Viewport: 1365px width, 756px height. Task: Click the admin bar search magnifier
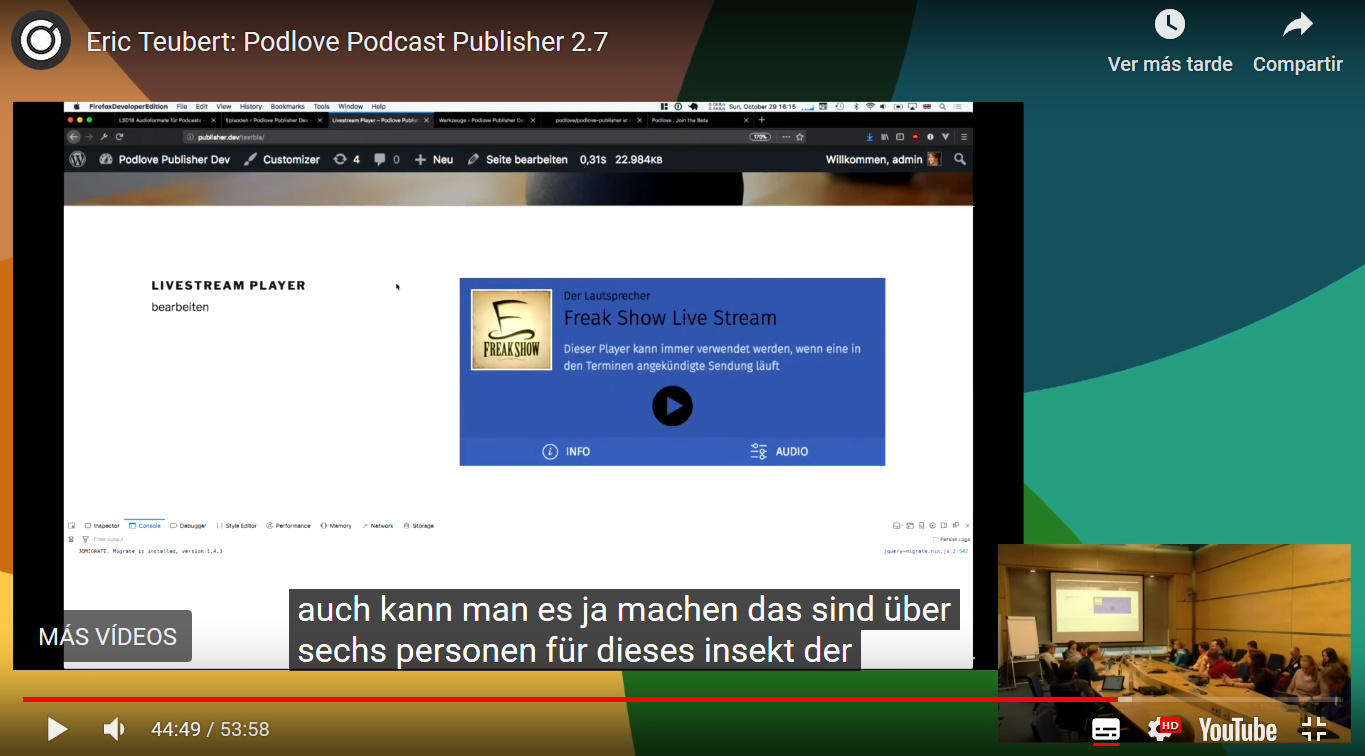tap(960, 159)
